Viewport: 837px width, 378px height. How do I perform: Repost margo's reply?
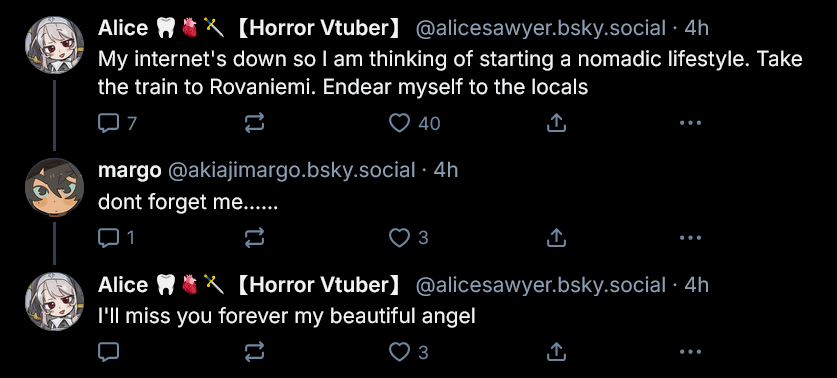pos(255,238)
